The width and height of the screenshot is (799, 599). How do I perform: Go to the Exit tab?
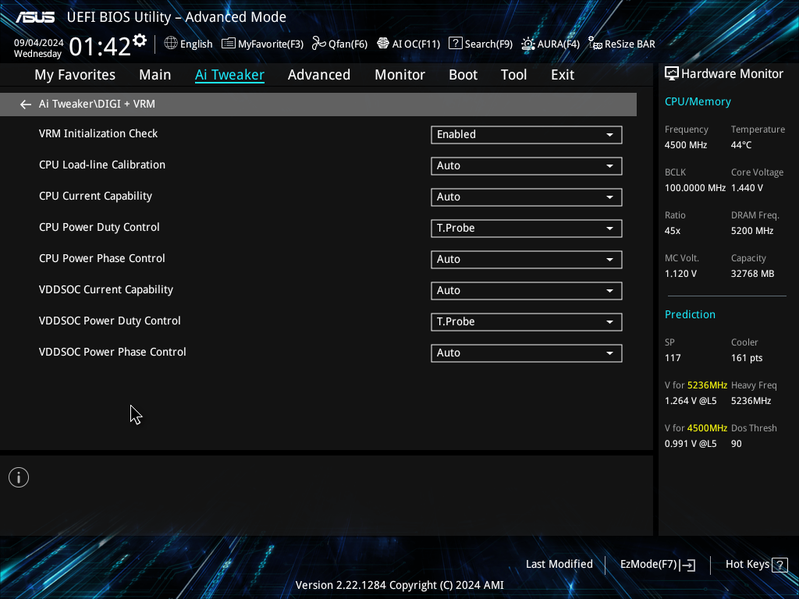(563, 75)
